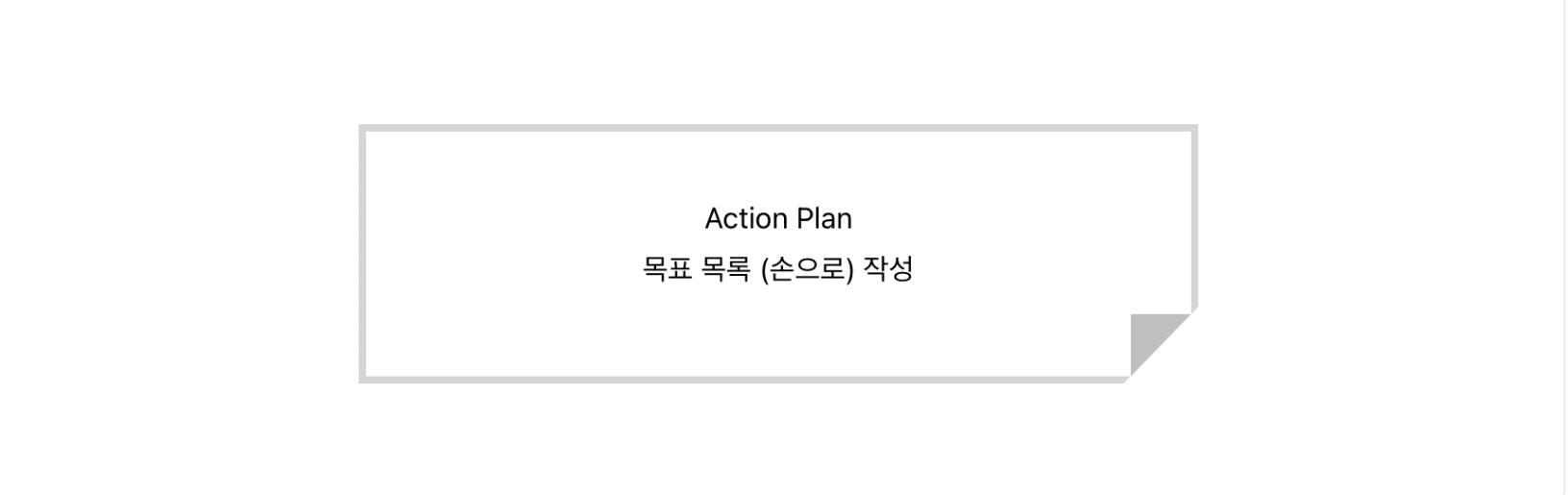Click the left gray border of the card
Viewport: 1568px width, 495px height.
click(362, 254)
